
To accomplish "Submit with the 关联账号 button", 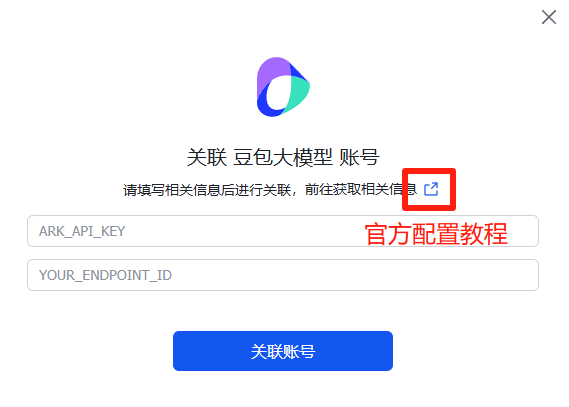I will [x=283, y=351].
